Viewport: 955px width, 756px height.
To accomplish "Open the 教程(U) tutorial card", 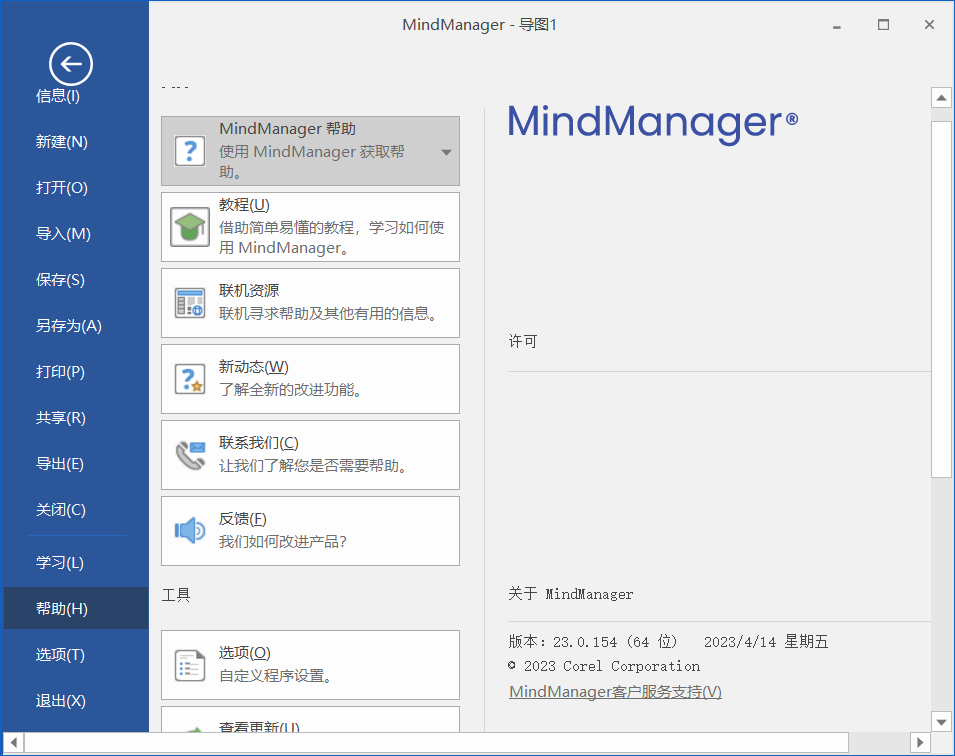I will tap(310, 227).
